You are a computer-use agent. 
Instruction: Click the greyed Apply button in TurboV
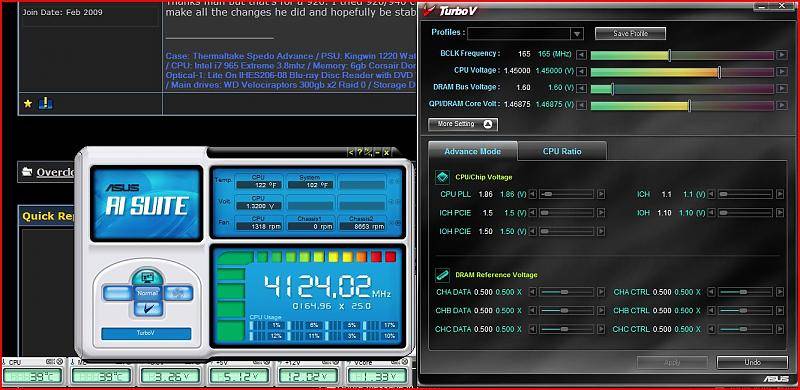(672, 362)
